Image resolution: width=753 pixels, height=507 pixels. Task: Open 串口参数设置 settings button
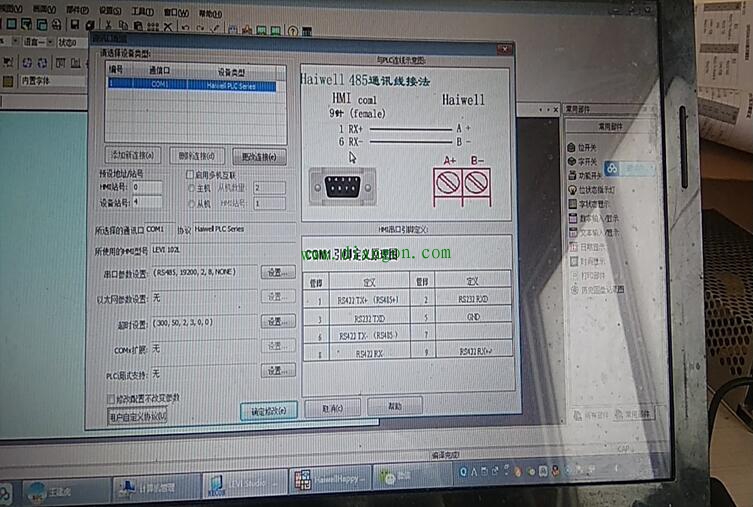pos(278,272)
